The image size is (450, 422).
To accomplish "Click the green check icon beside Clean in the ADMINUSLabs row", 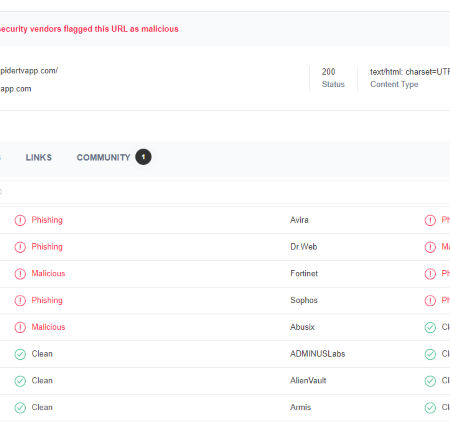I will tap(20, 354).
